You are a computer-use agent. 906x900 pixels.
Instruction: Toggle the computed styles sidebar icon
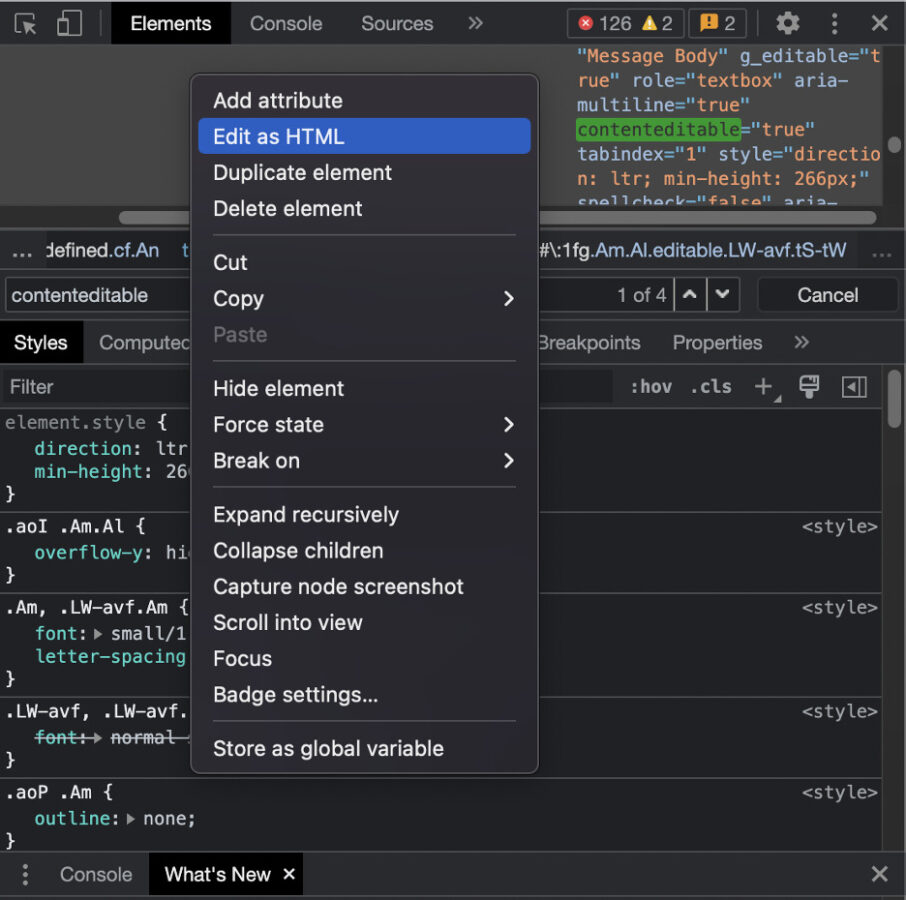854,387
